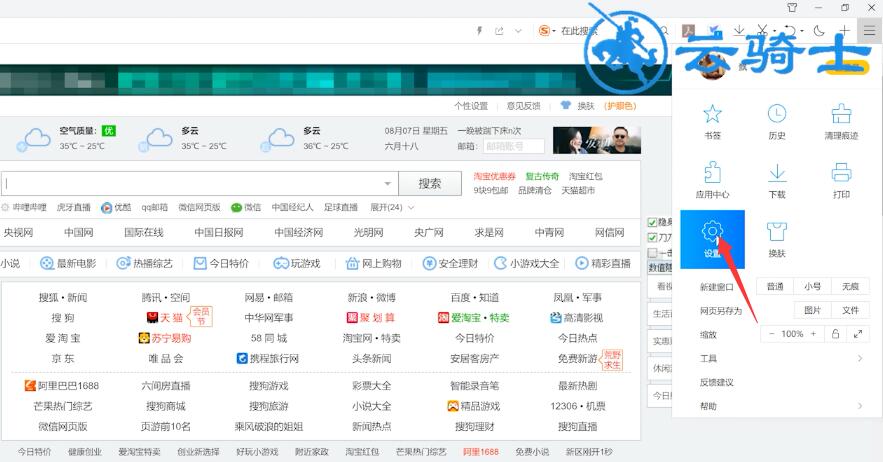This screenshot has width=883, height=462.
Task: Open 12306・机票 link
Action: 577,406
